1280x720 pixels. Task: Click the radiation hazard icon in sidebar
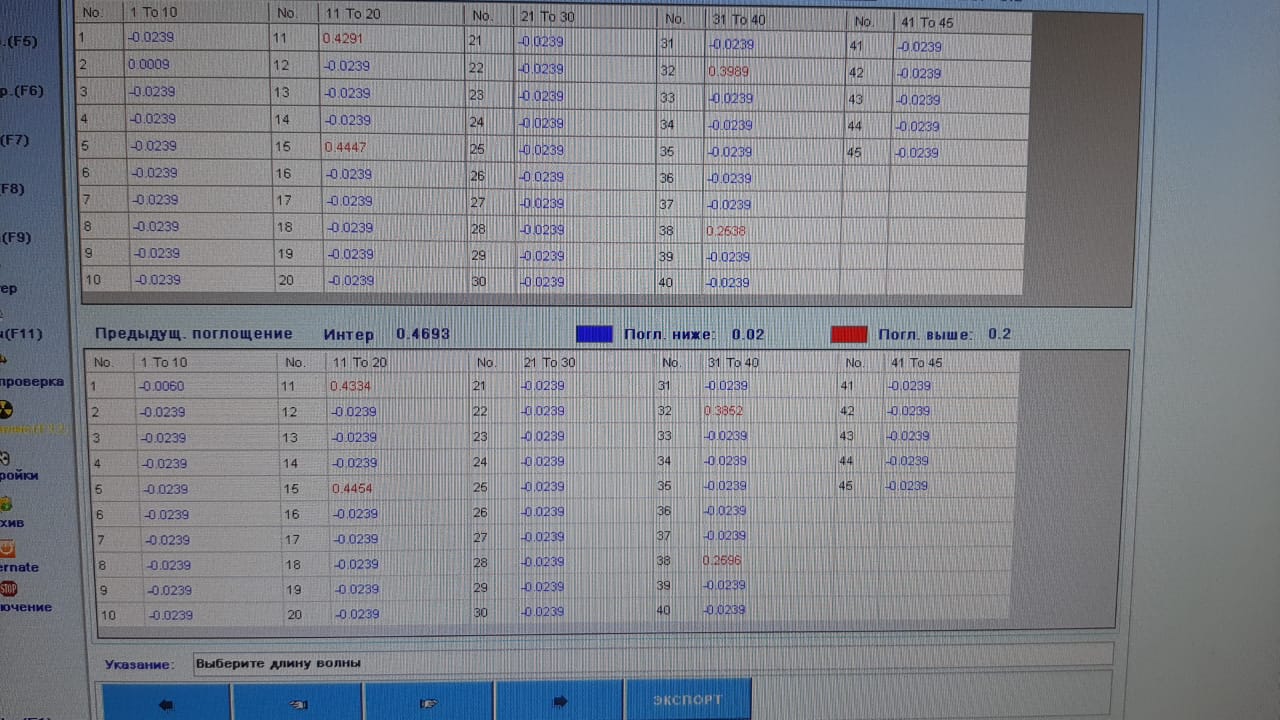(7, 409)
